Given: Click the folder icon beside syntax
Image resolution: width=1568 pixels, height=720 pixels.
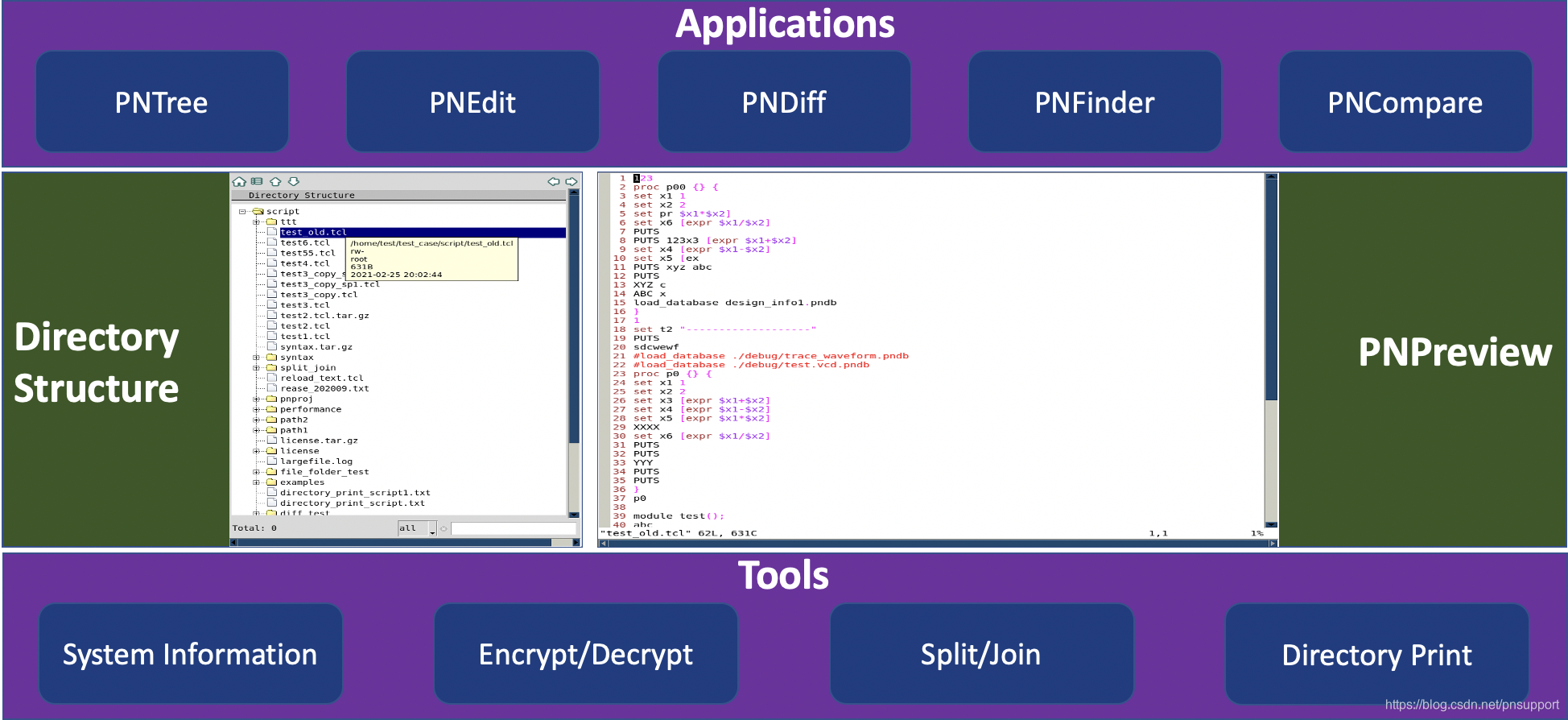Looking at the screenshot, I should [272, 358].
